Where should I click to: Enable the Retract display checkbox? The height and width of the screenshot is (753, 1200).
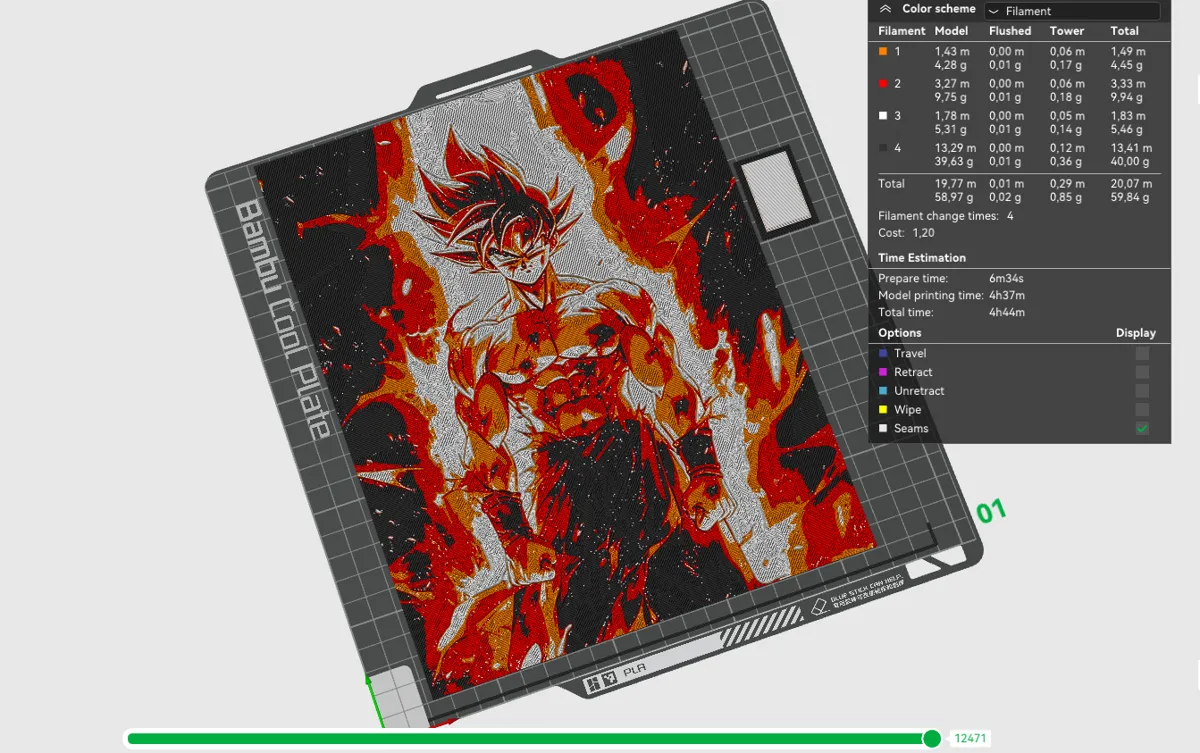point(1142,372)
